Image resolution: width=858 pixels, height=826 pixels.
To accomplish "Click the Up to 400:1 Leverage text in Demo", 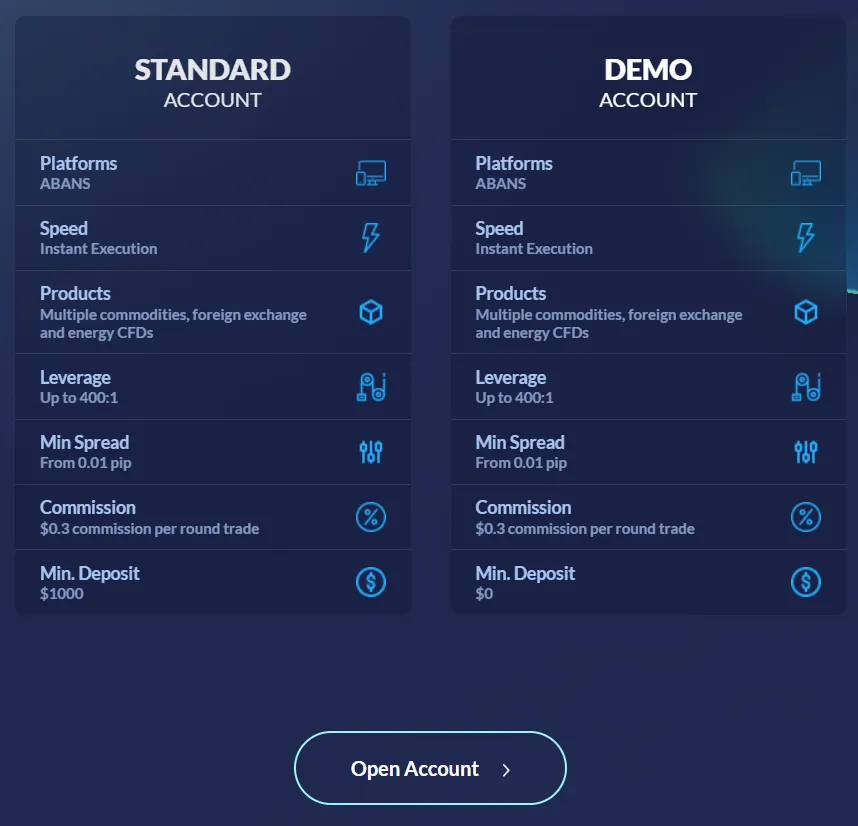I will [x=514, y=398].
